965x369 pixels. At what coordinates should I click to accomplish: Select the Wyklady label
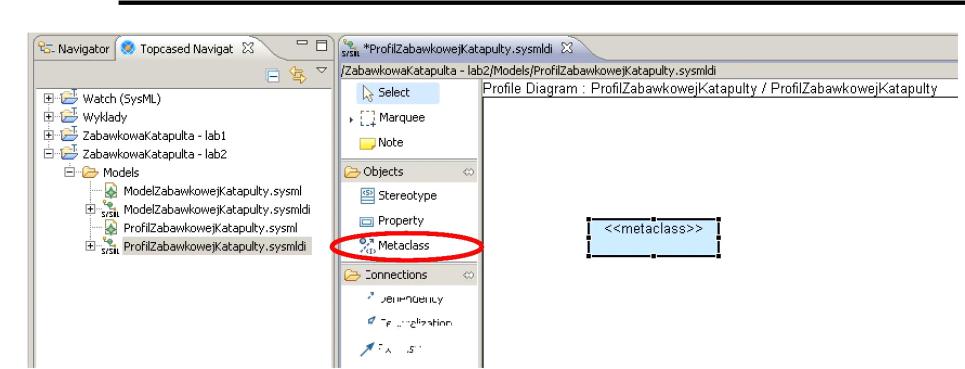(x=105, y=117)
